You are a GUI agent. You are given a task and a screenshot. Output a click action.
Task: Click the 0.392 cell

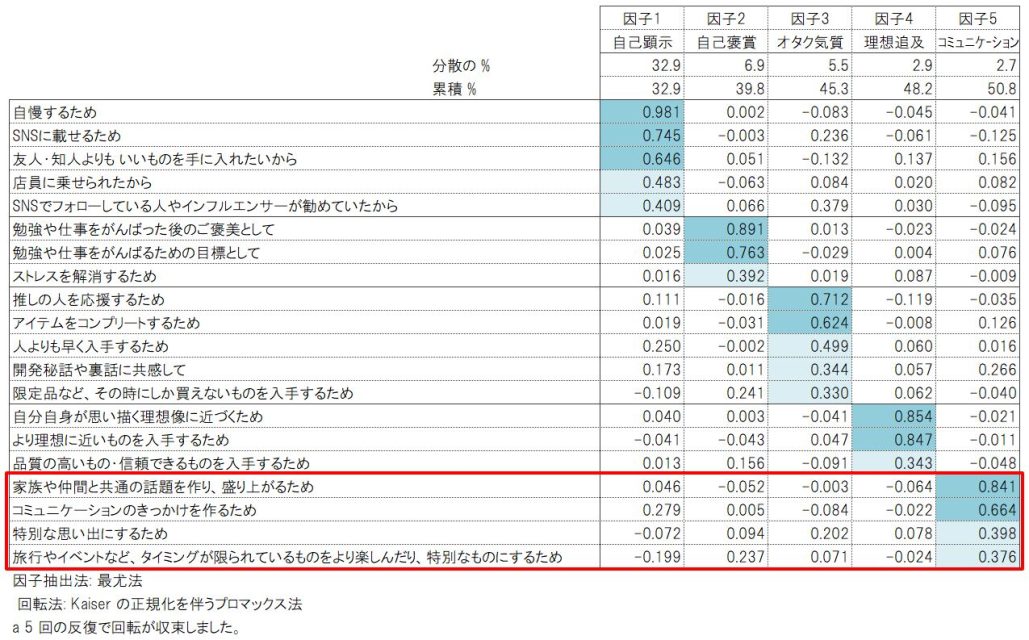726,276
